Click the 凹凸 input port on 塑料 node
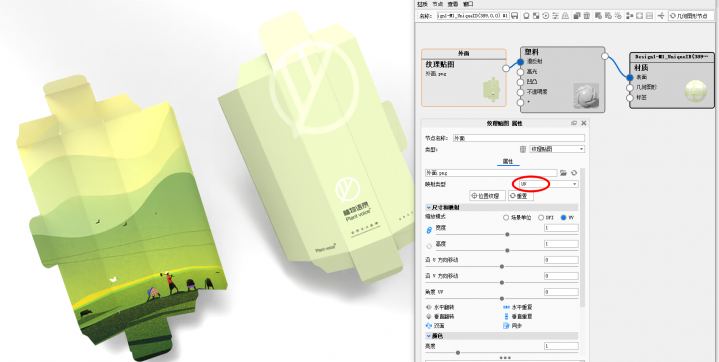 coord(520,82)
